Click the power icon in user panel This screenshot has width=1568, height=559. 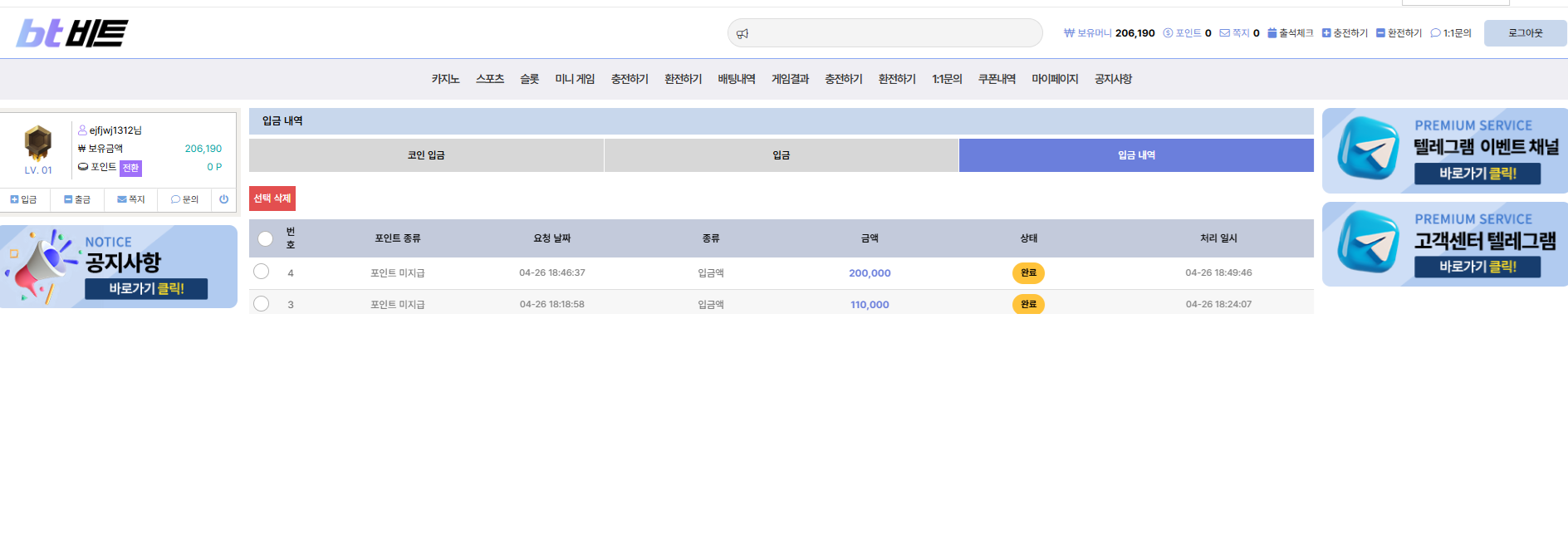[x=223, y=199]
